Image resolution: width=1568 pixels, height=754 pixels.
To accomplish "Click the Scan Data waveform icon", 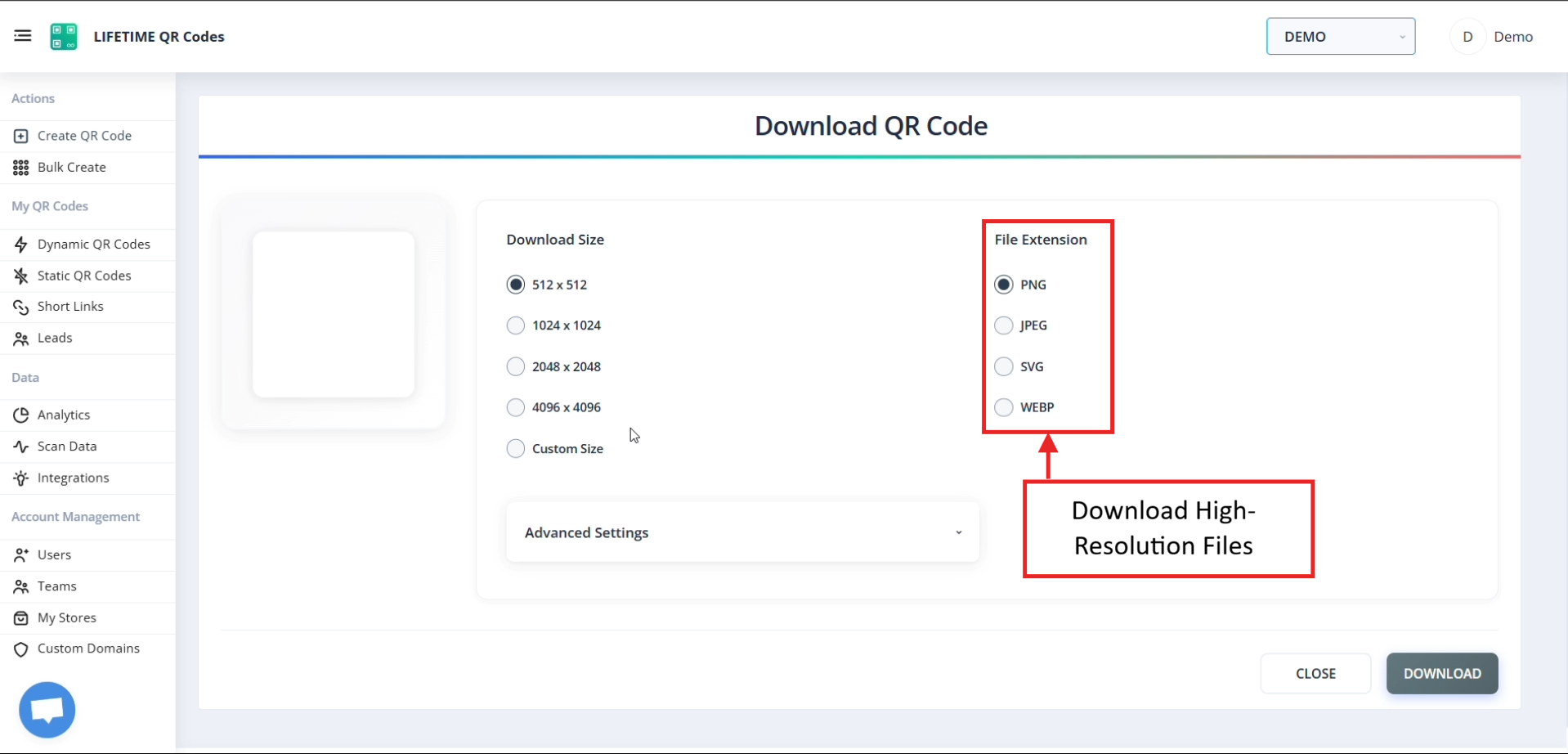I will coord(20,446).
